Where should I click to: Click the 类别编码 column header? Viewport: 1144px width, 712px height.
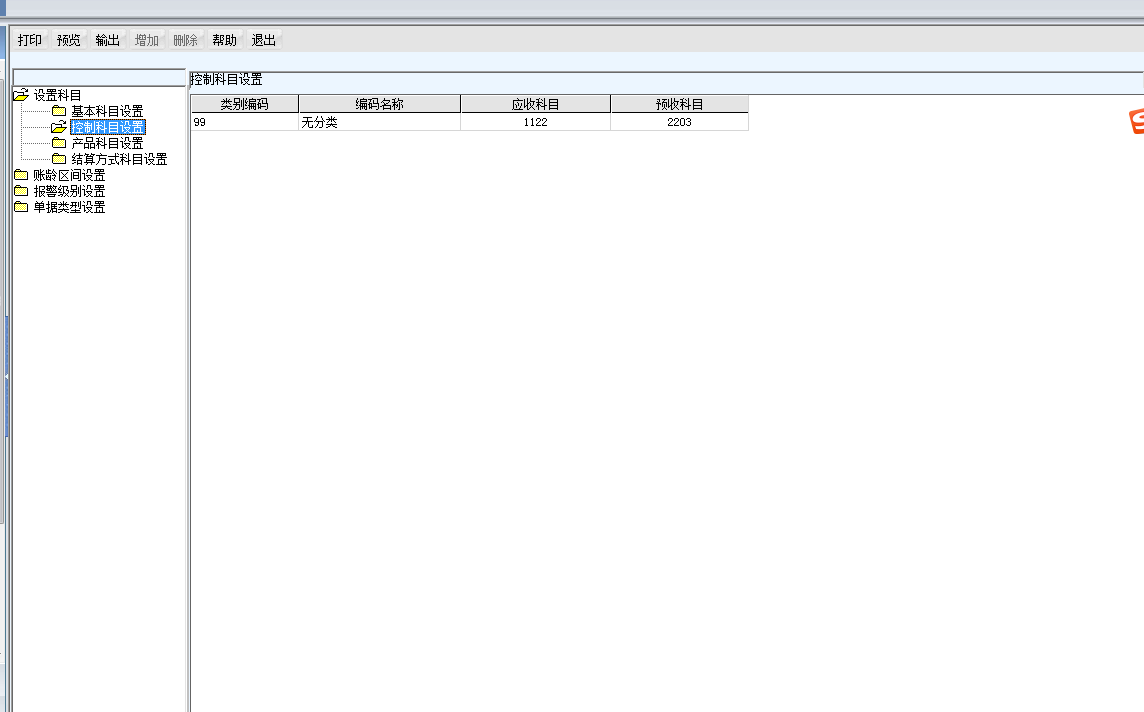click(x=244, y=104)
